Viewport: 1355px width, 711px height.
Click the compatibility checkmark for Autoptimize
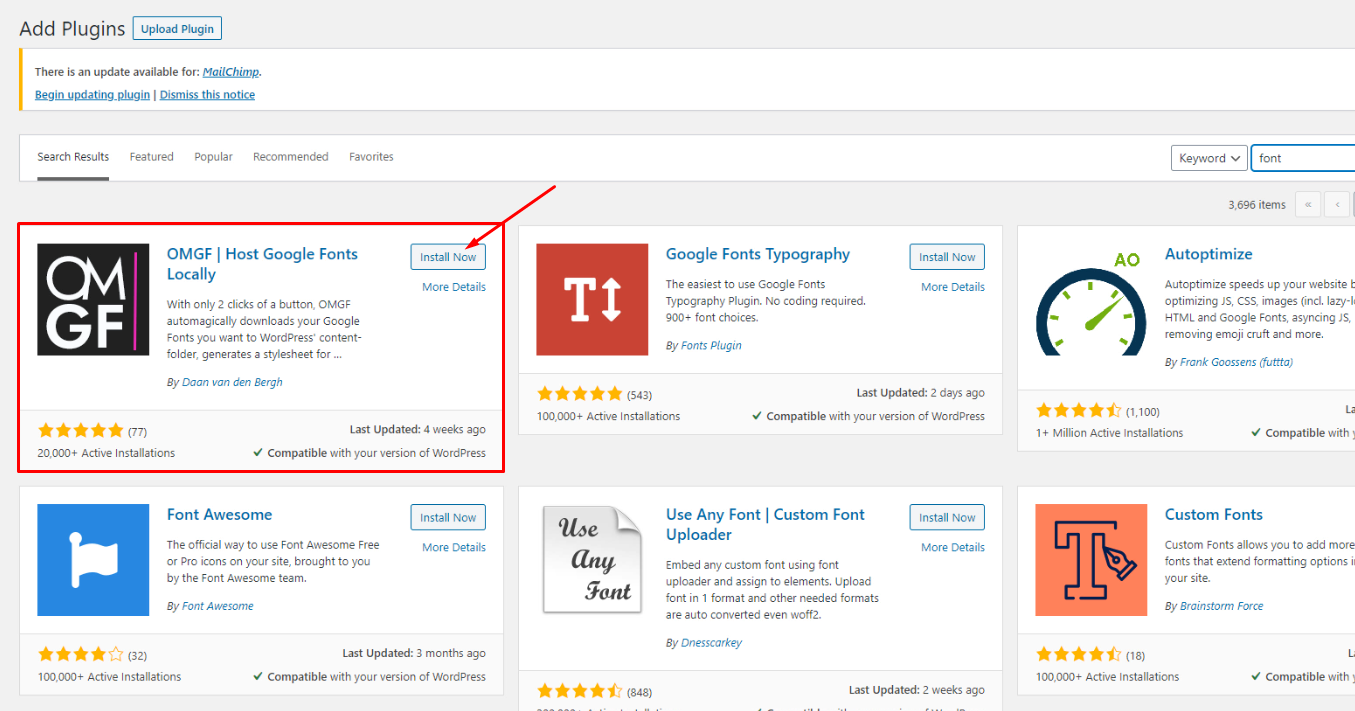pos(1258,432)
